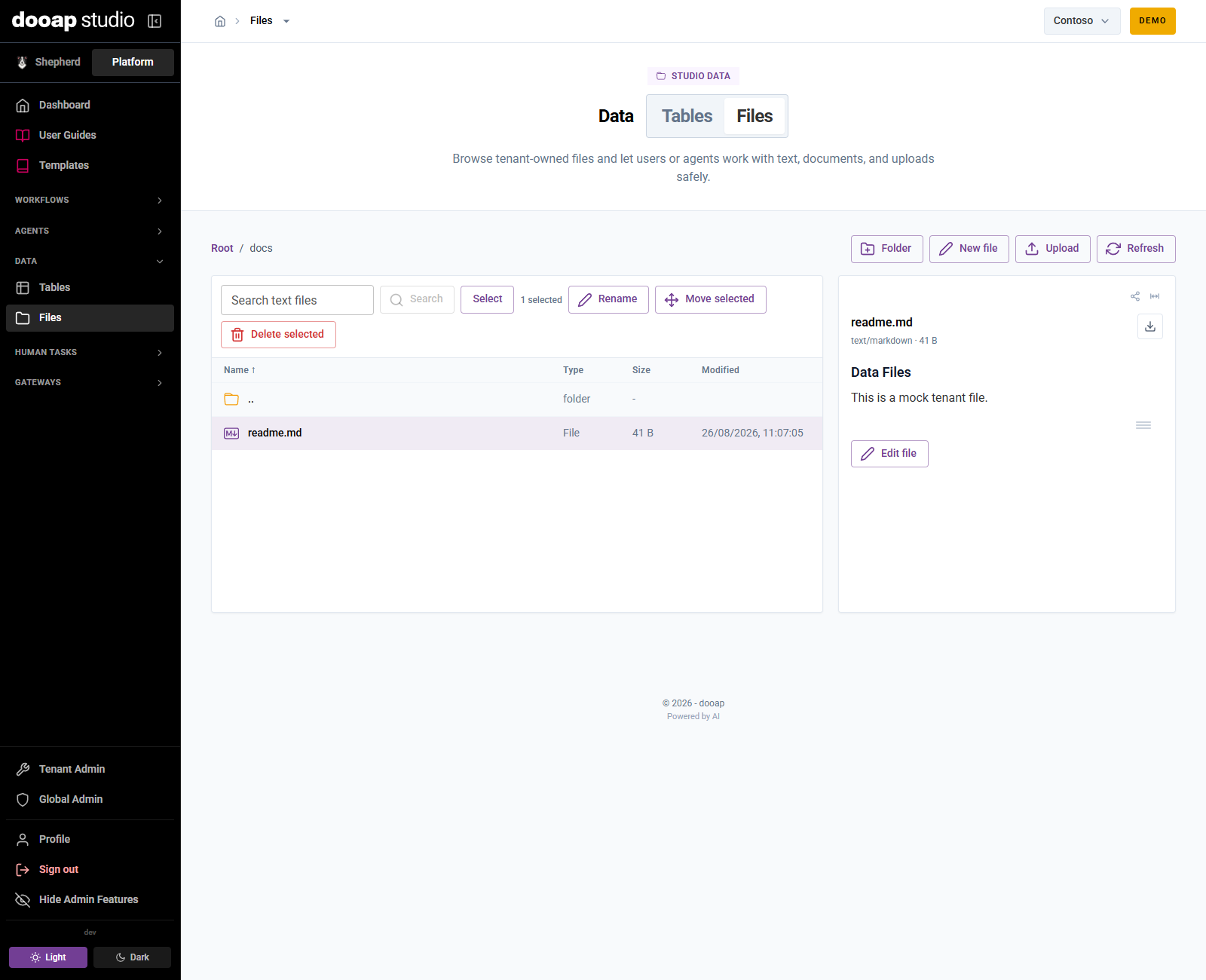Open Tables under Data section
This screenshot has height=980, width=1206.
pyautogui.click(x=90, y=287)
